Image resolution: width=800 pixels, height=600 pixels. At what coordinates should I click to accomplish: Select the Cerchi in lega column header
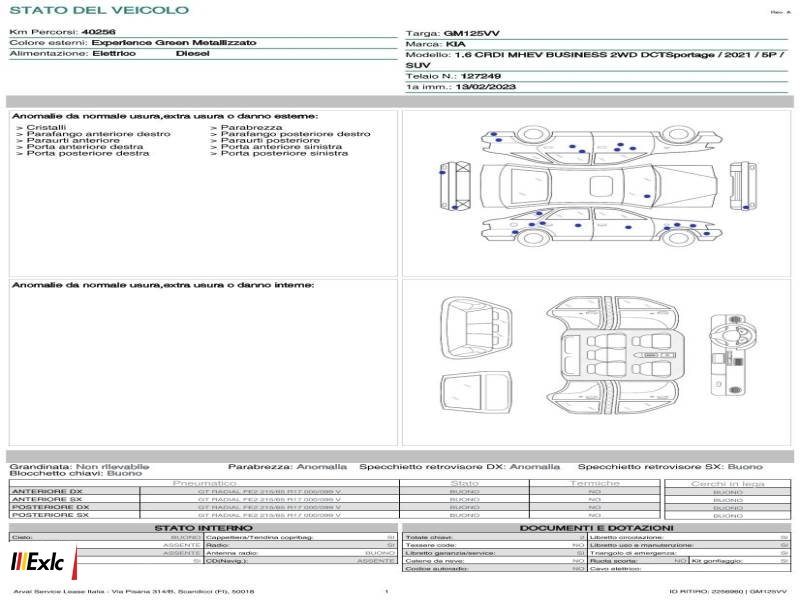[x=728, y=484]
